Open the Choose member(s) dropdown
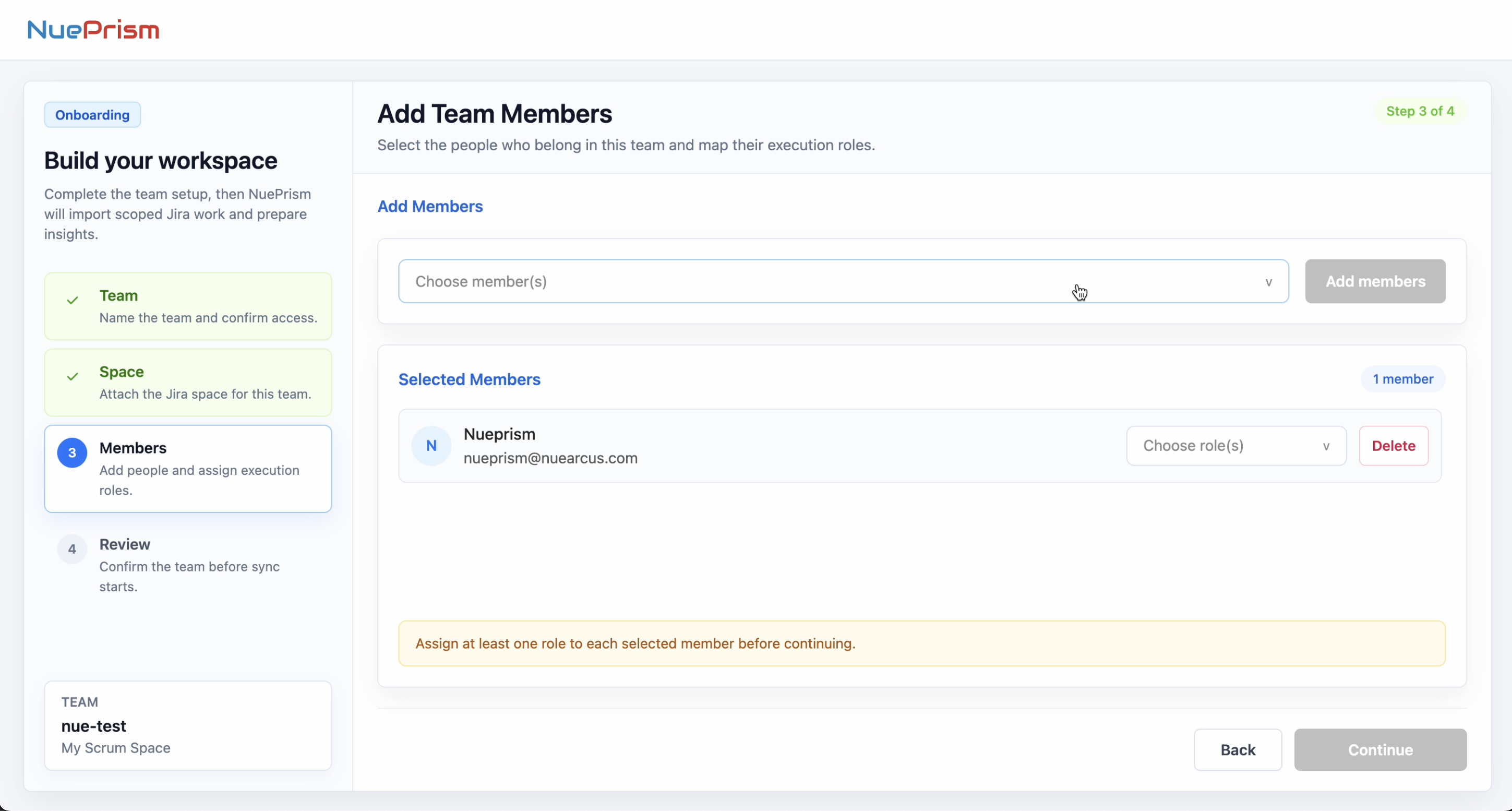This screenshot has width=1512, height=811. tap(844, 281)
